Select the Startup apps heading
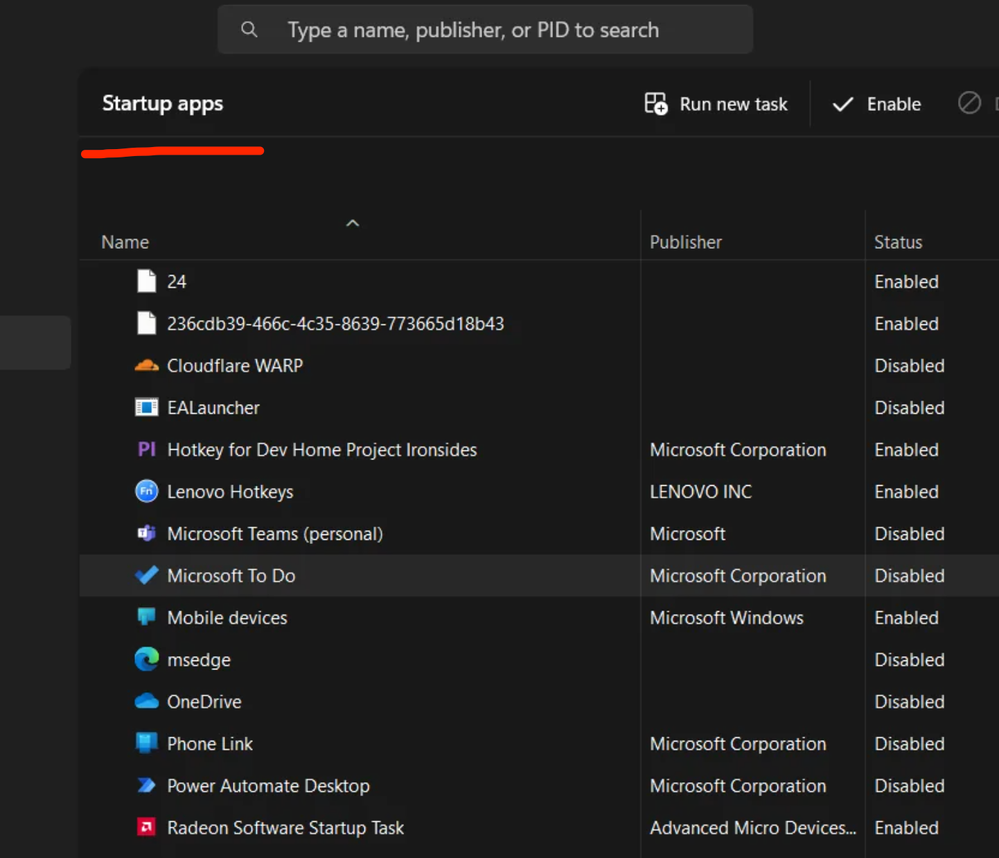This screenshot has width=999, height=858. (162, 103)
